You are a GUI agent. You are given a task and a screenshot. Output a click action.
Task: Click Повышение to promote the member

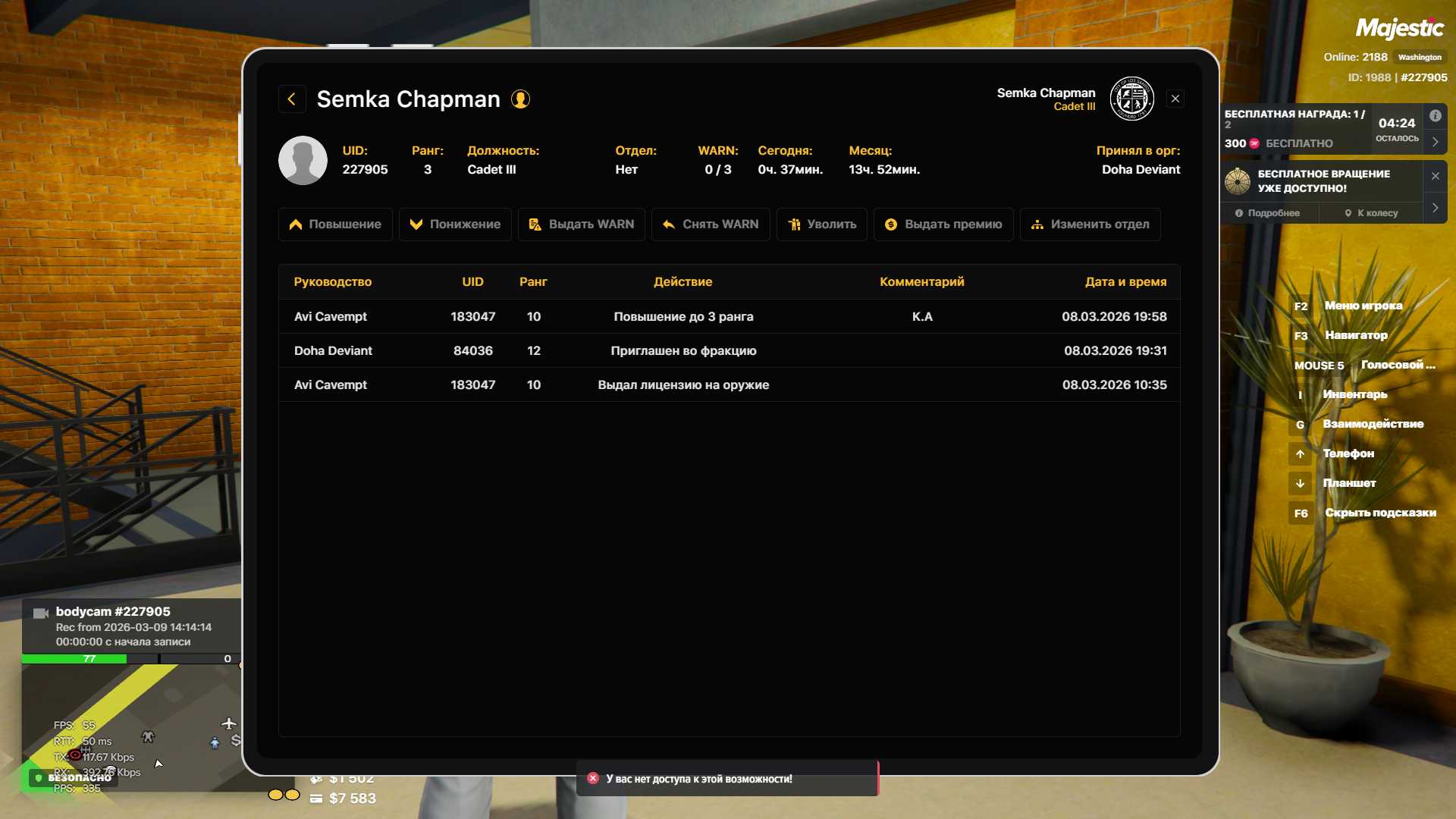[x=335, y=224]
